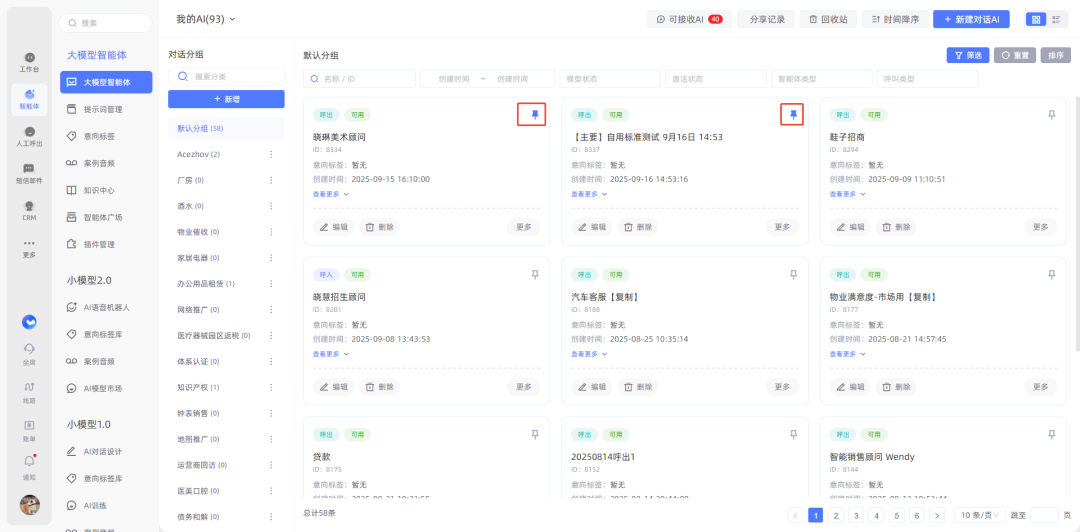
Task: Unpin the 晓琳美术顾问 card
Action: click(x=534, y=115)
